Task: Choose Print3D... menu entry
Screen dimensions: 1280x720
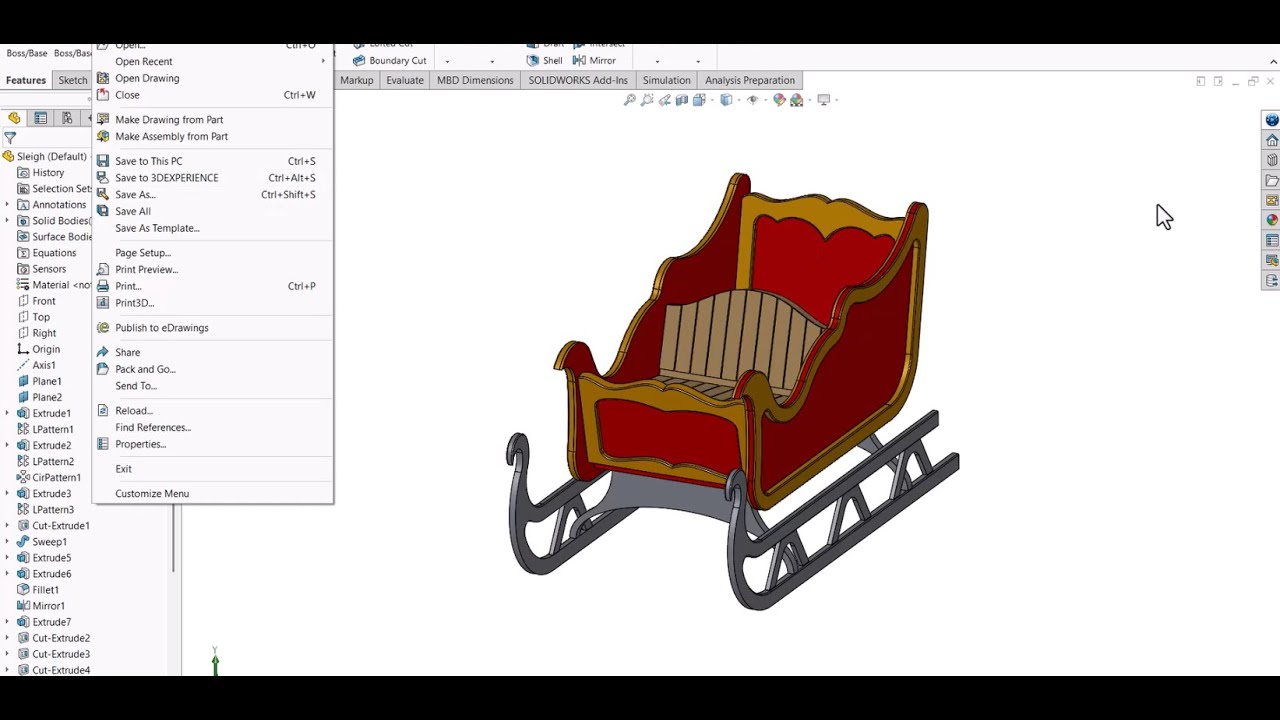Action: tap(135, 303)
